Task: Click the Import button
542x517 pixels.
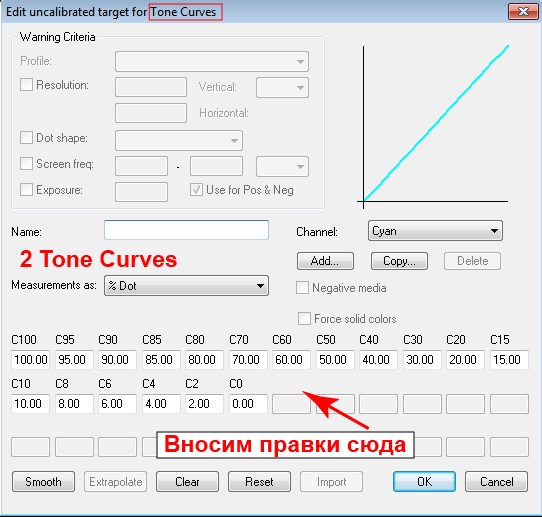Action: click(x=331, y=481)
